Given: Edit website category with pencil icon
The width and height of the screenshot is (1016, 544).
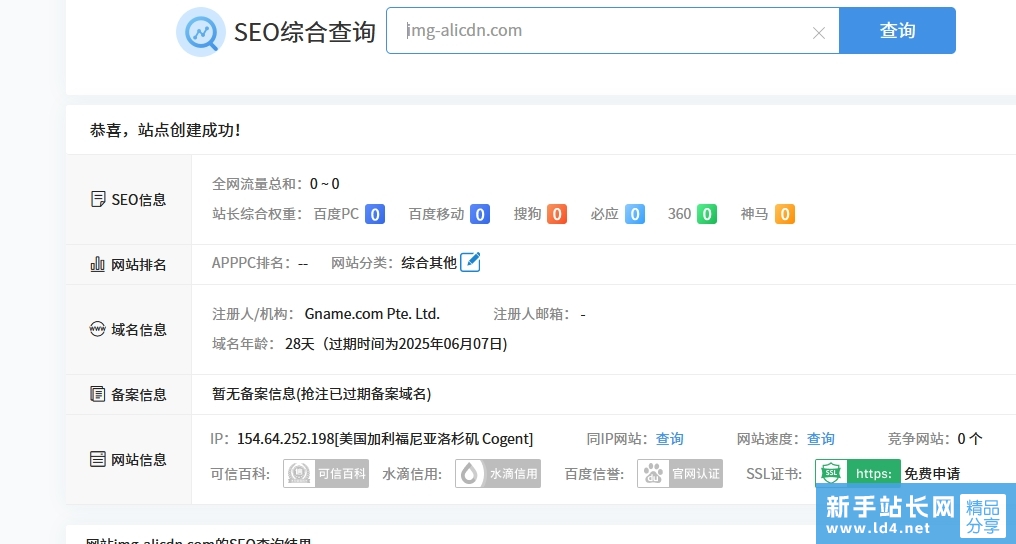Looking at the screenshot, I should click(x=470, y=262).
